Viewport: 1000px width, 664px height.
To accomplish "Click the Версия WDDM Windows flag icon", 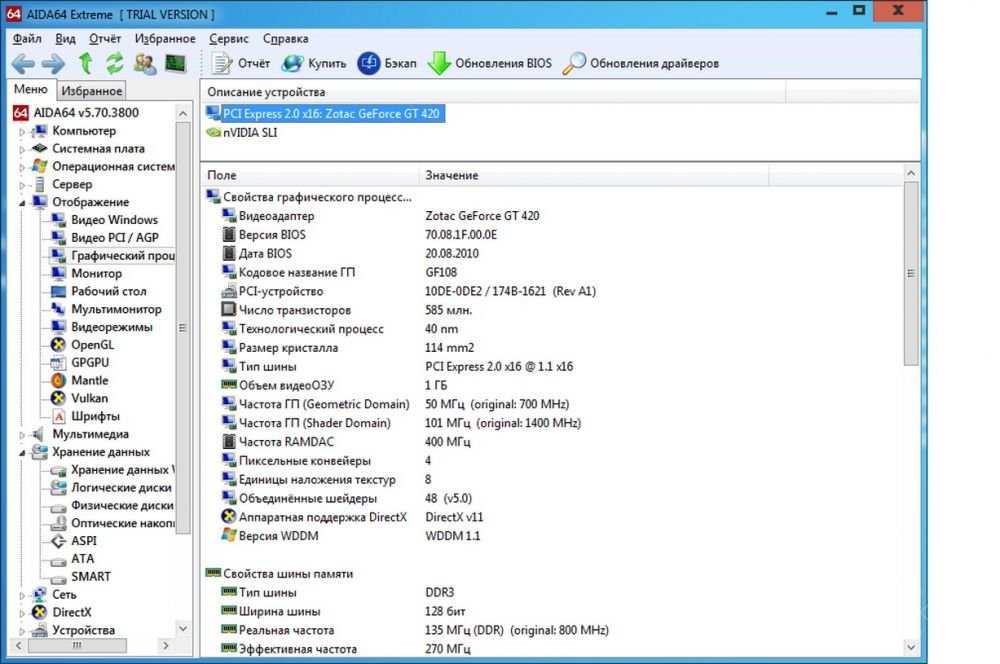I will click(x=228, y=536).
